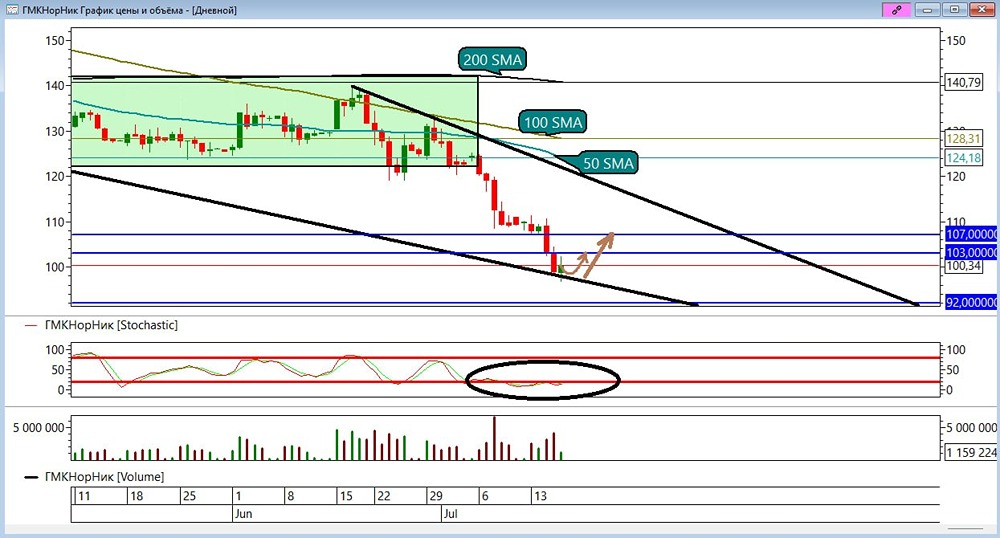Click the pink link icon button
Viewport: 1000px width, 538px height.
[x=896, y=10]
